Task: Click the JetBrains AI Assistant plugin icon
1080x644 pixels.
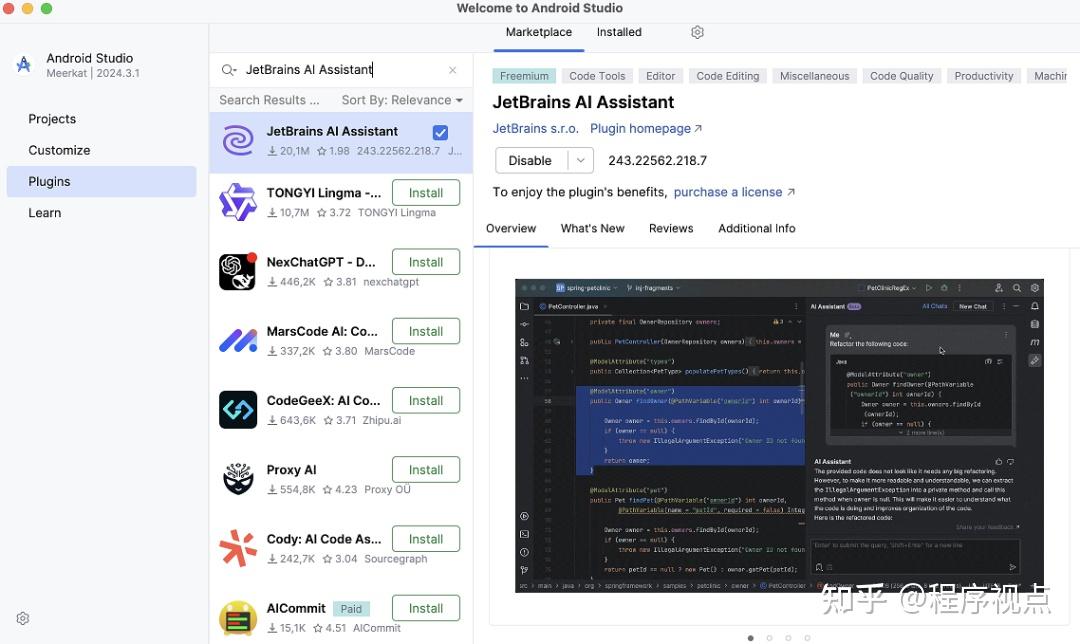Action: pyautogui.click(x=237, y=140)
